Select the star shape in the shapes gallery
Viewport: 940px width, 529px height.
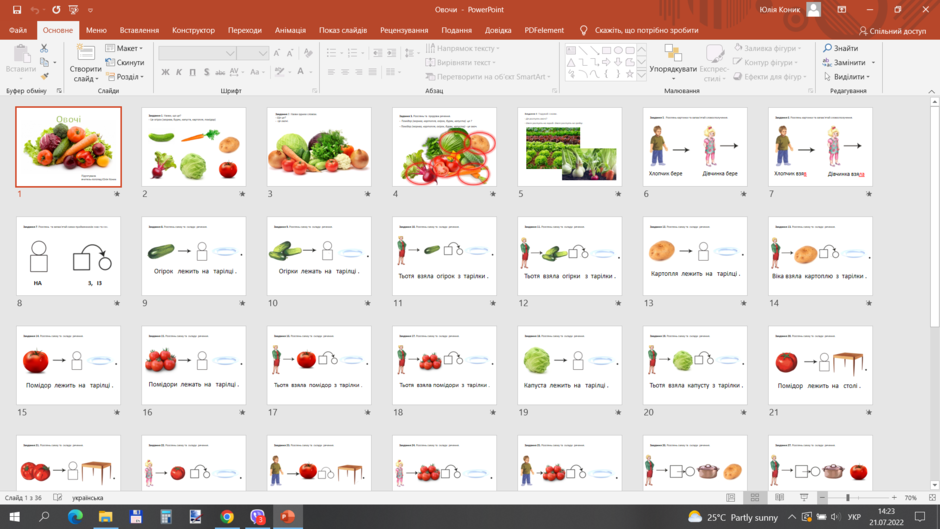click(x=629, y=74)
